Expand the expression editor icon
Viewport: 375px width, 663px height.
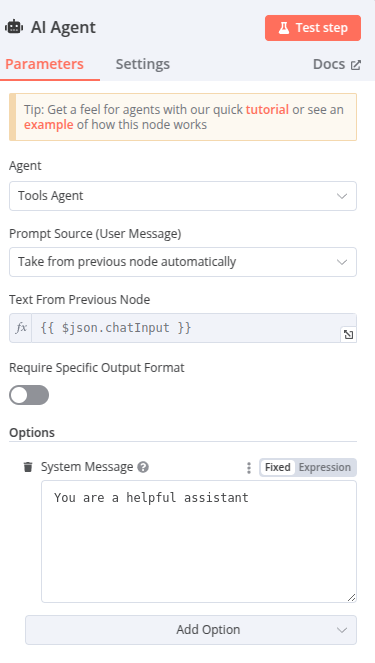click(x=348, y=335)
